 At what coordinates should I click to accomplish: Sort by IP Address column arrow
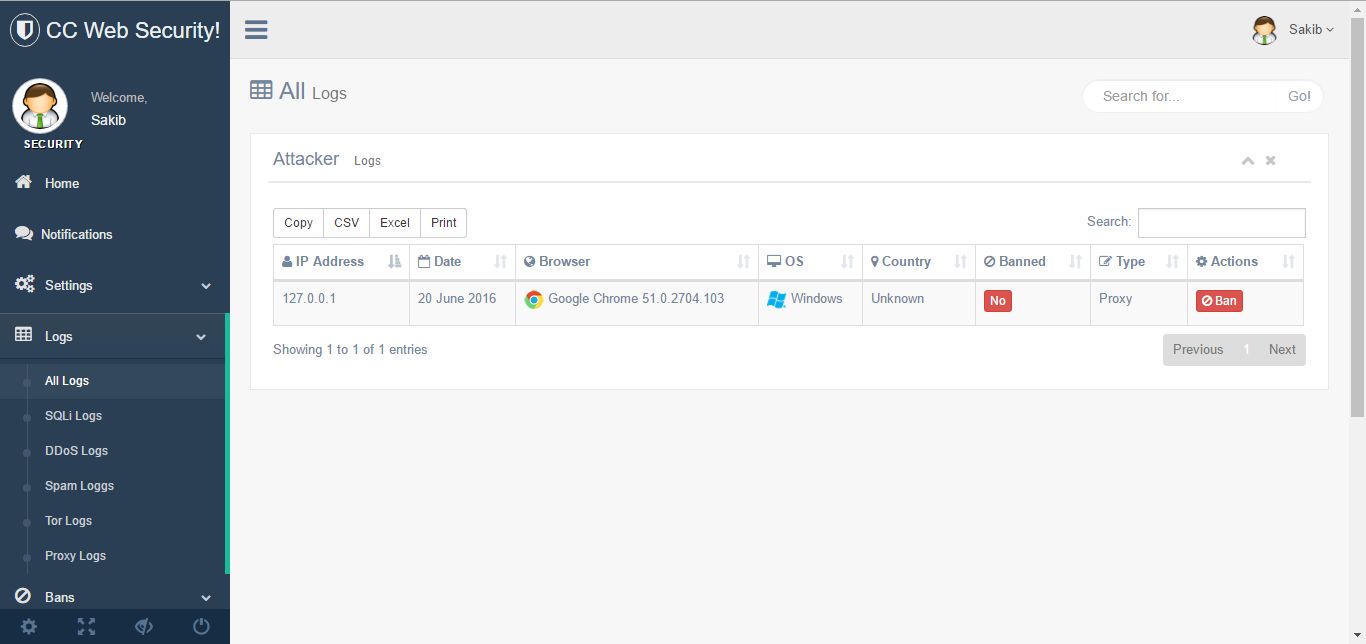[x=394, y=261]
